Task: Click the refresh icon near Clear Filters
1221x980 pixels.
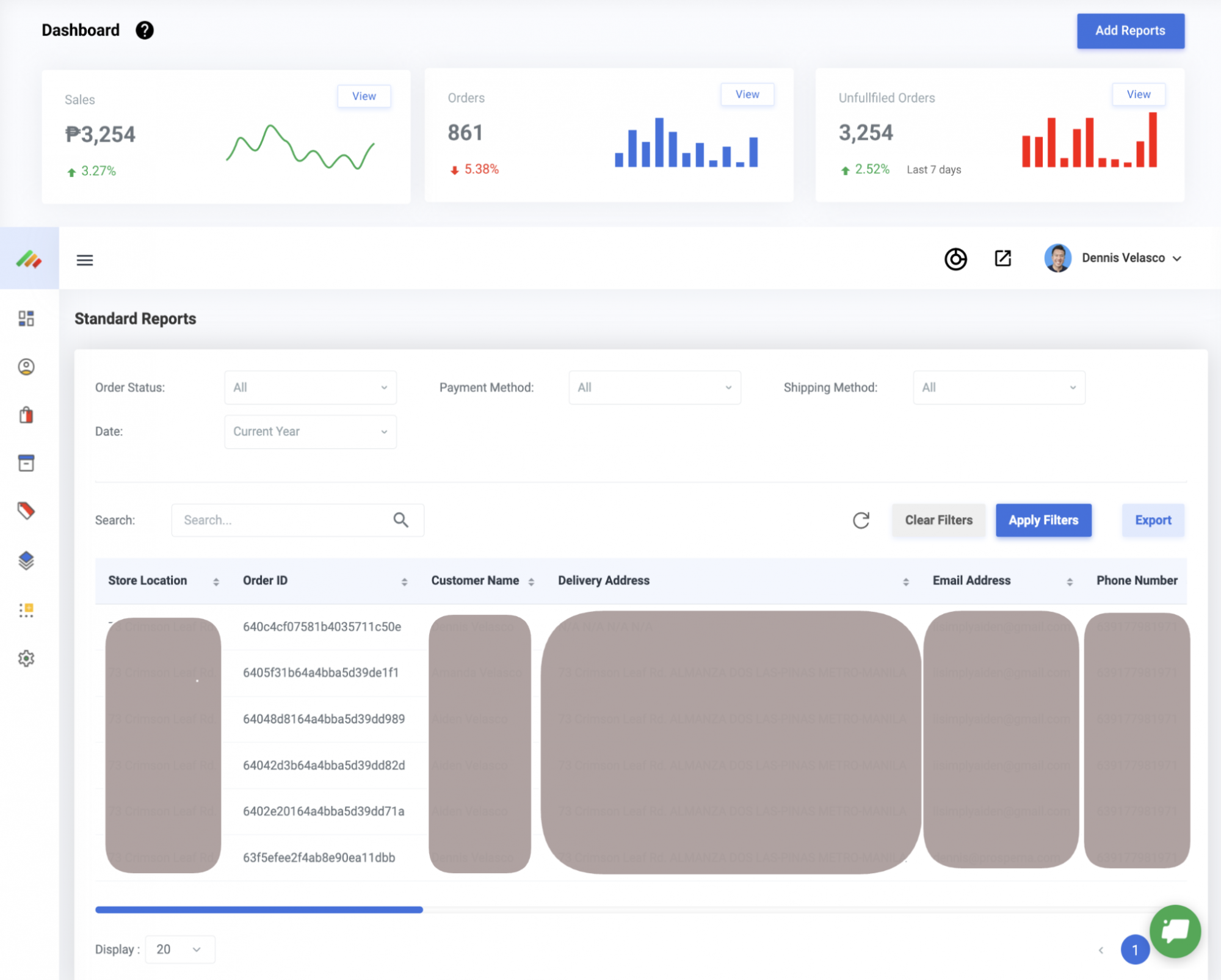Action: pyautogui.click(x=861, y=520)
